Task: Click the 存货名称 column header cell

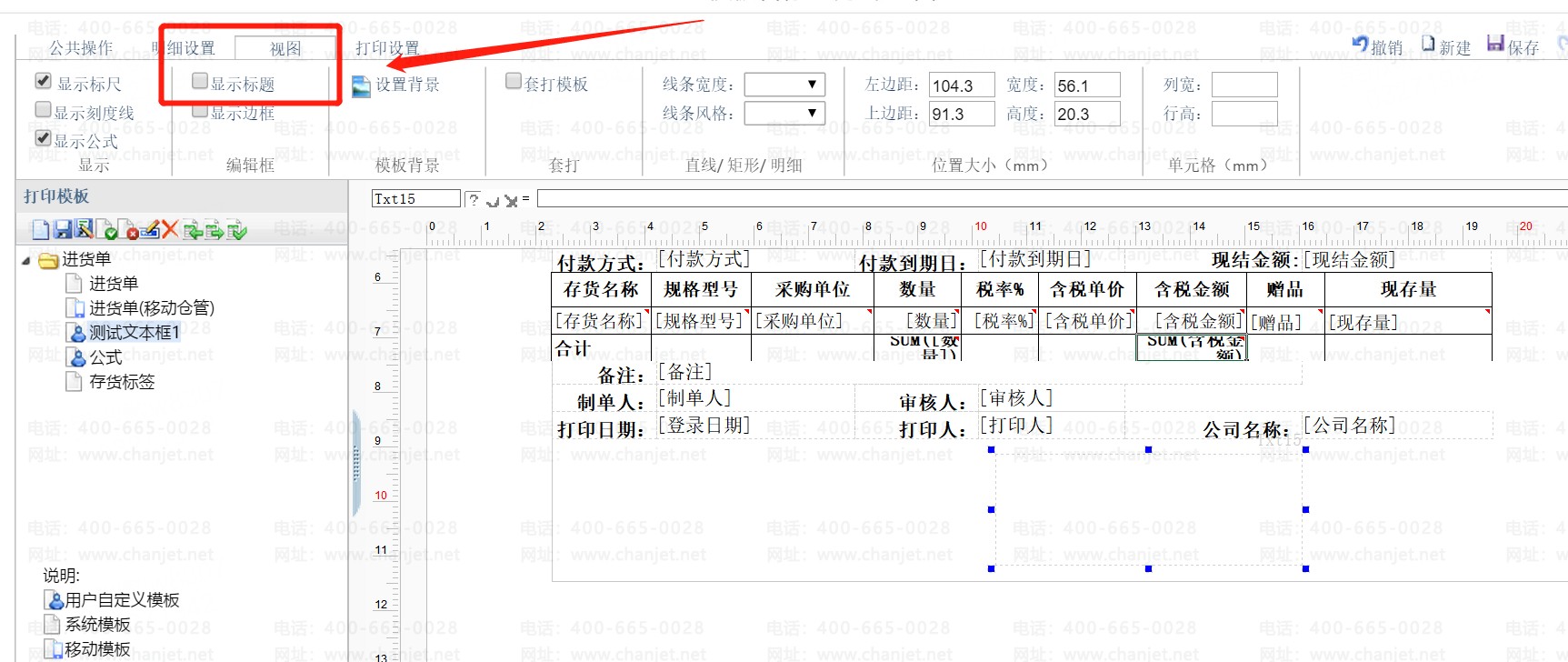Action: pyautogui.click(x=601, y=289)
